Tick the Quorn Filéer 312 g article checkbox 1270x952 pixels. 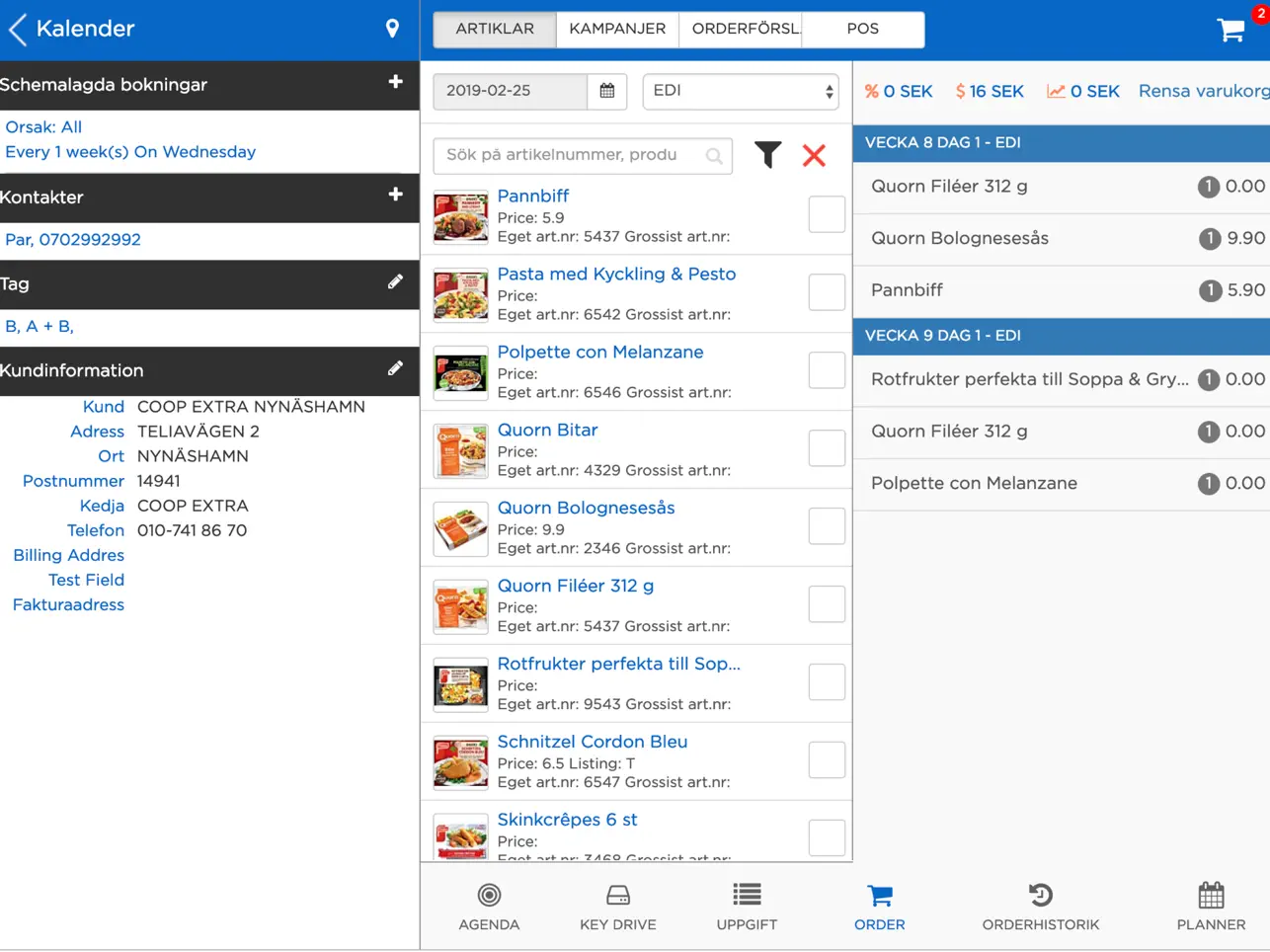pyautogui.click(x=827, y=604)
